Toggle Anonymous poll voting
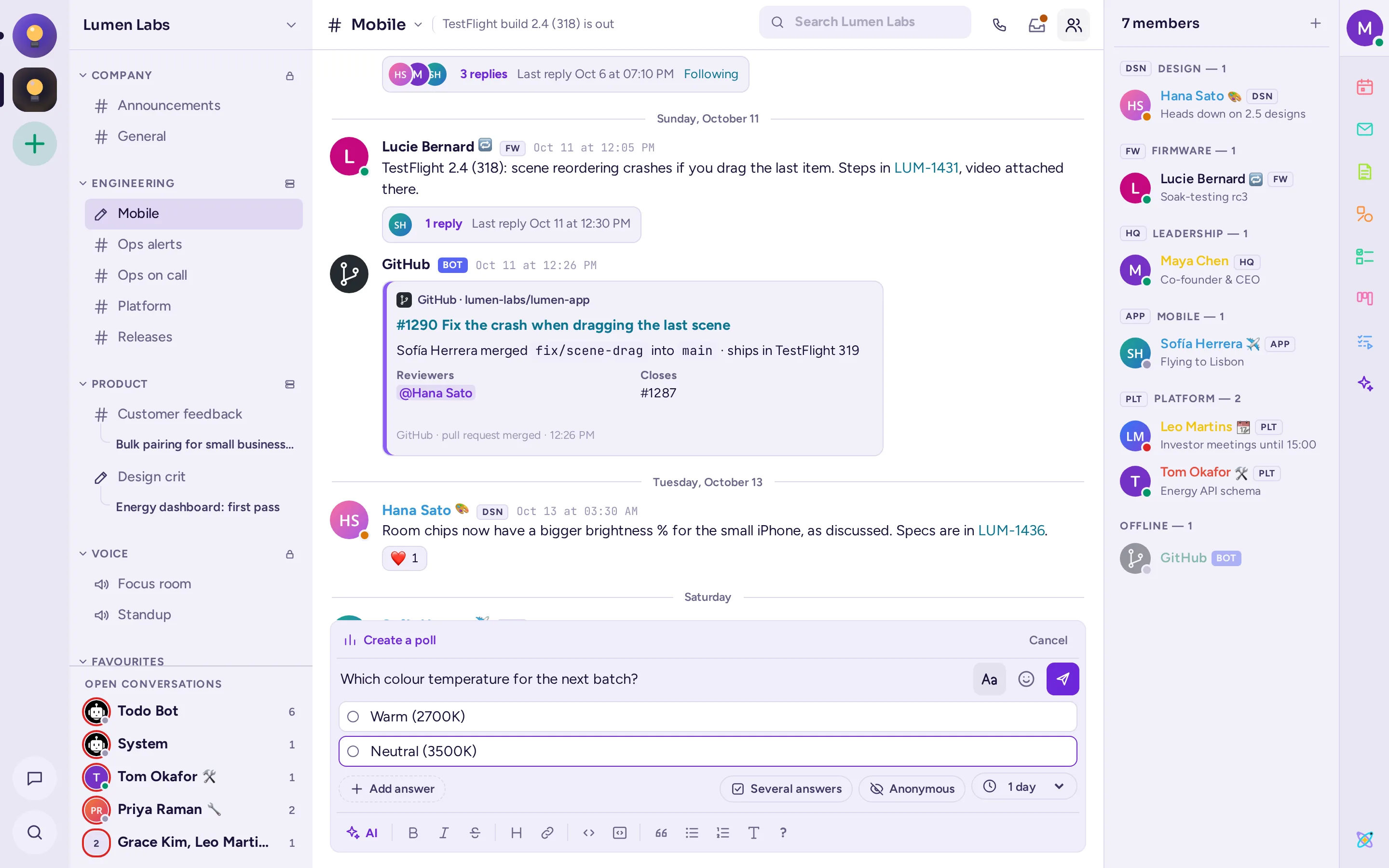1389x868 pixels. [x=912, y=789]
